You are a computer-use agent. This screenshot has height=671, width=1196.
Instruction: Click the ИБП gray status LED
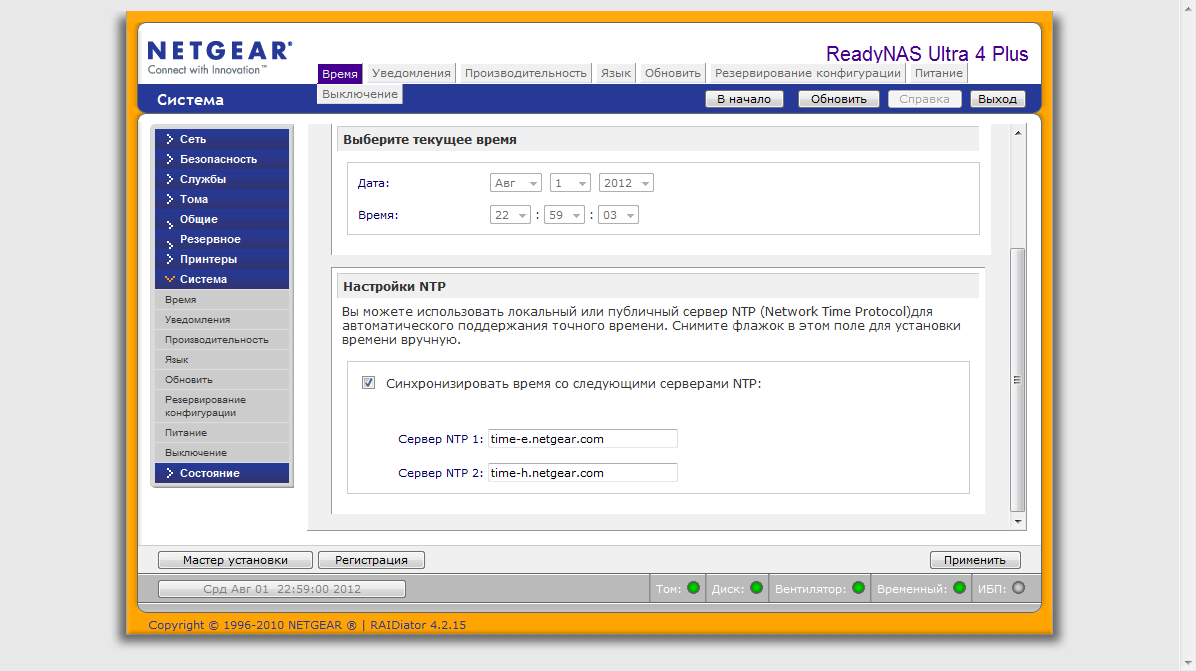(x=1018, y=588)
